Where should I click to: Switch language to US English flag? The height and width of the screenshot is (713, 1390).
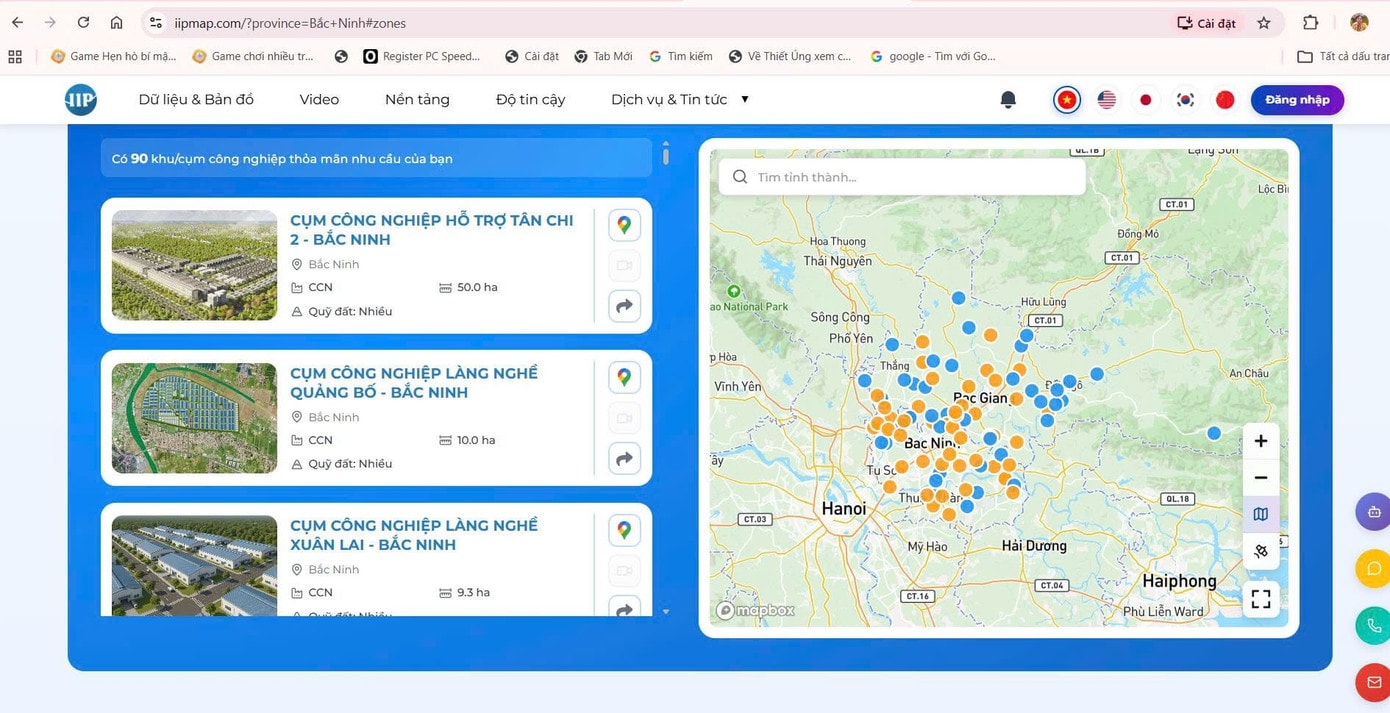[x=1106, y=100]
